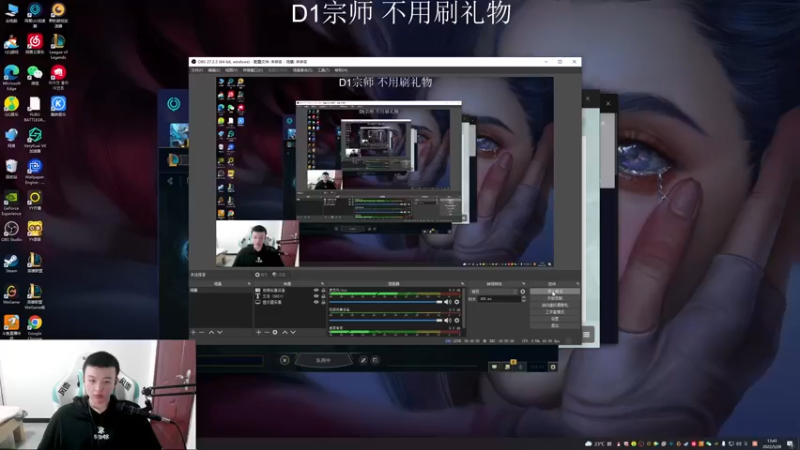Open Steam desktop shortcut

coord(11,261)
